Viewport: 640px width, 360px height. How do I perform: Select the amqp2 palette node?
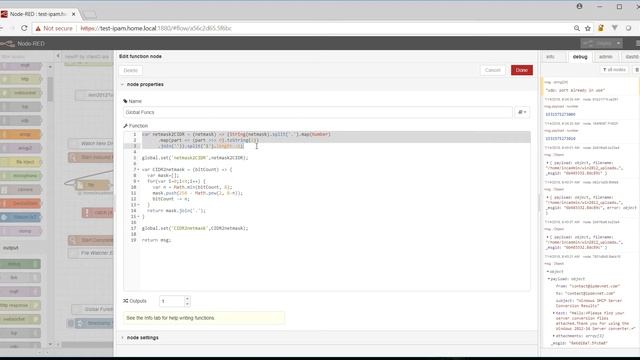point(21,148)
